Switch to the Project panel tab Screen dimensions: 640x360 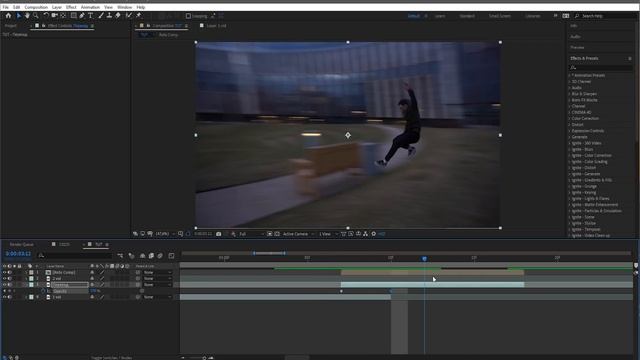point(11,26)
